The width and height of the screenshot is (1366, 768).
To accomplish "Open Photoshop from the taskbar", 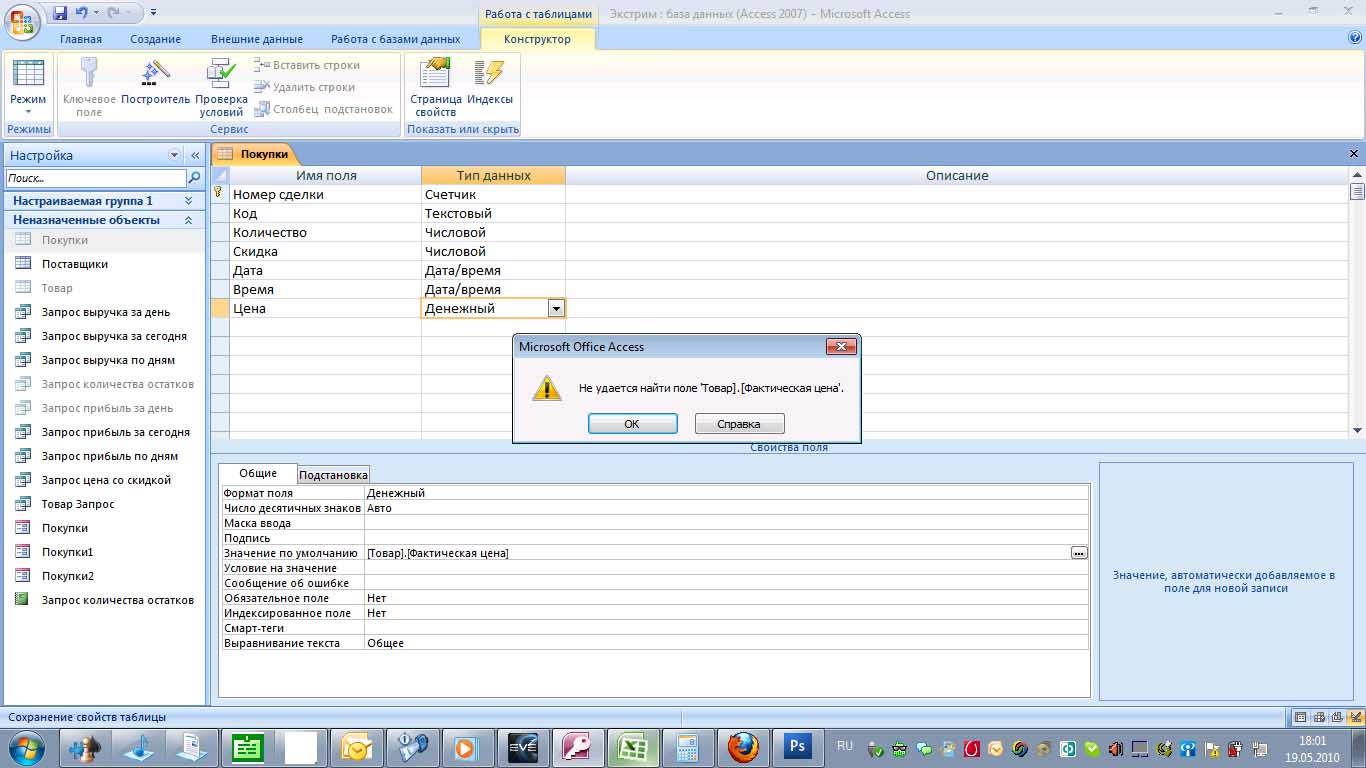I will pyautogui.click(x=797, y=747).
